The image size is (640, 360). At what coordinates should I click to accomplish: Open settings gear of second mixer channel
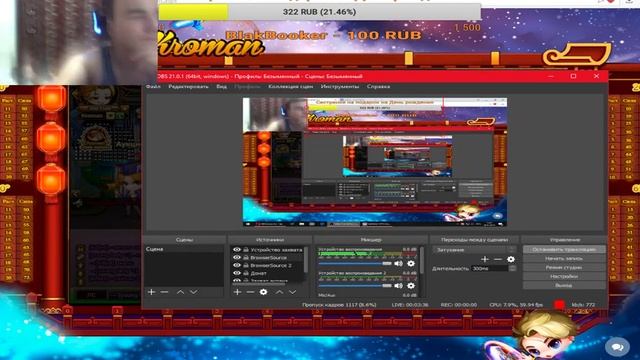pos(411,285)
